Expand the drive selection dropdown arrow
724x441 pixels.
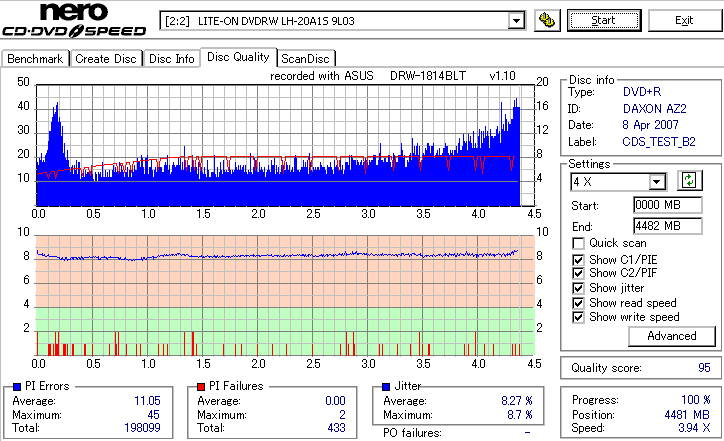(x=516, y=21)
